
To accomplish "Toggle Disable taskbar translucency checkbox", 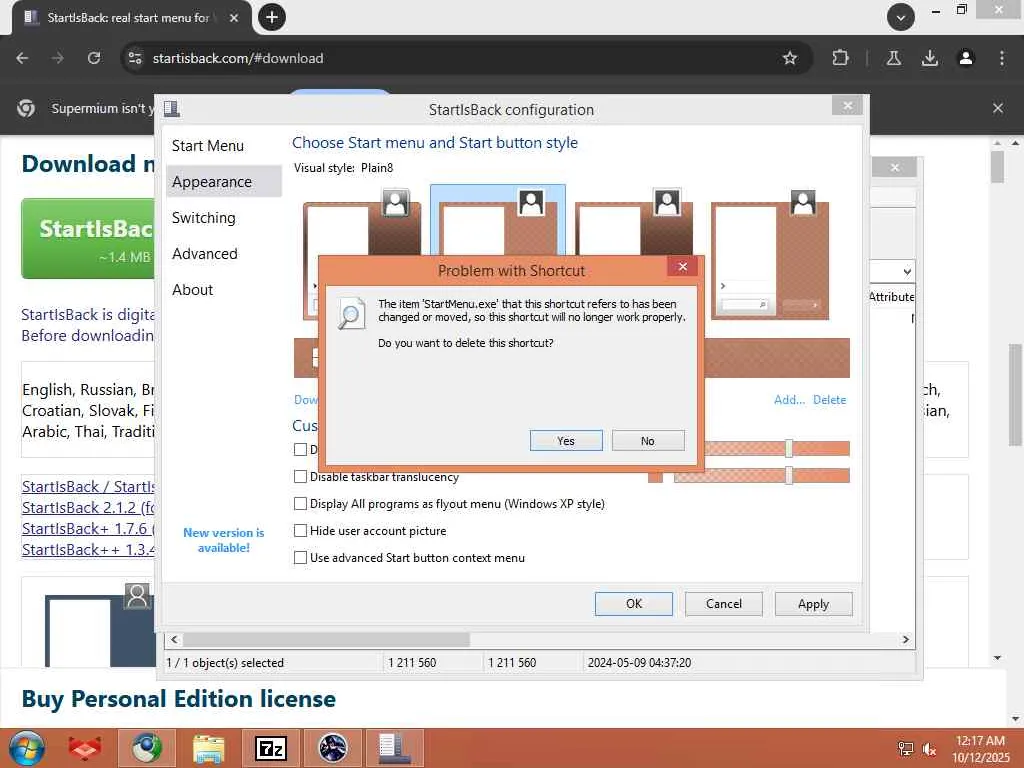I will [x=300, y=477].
